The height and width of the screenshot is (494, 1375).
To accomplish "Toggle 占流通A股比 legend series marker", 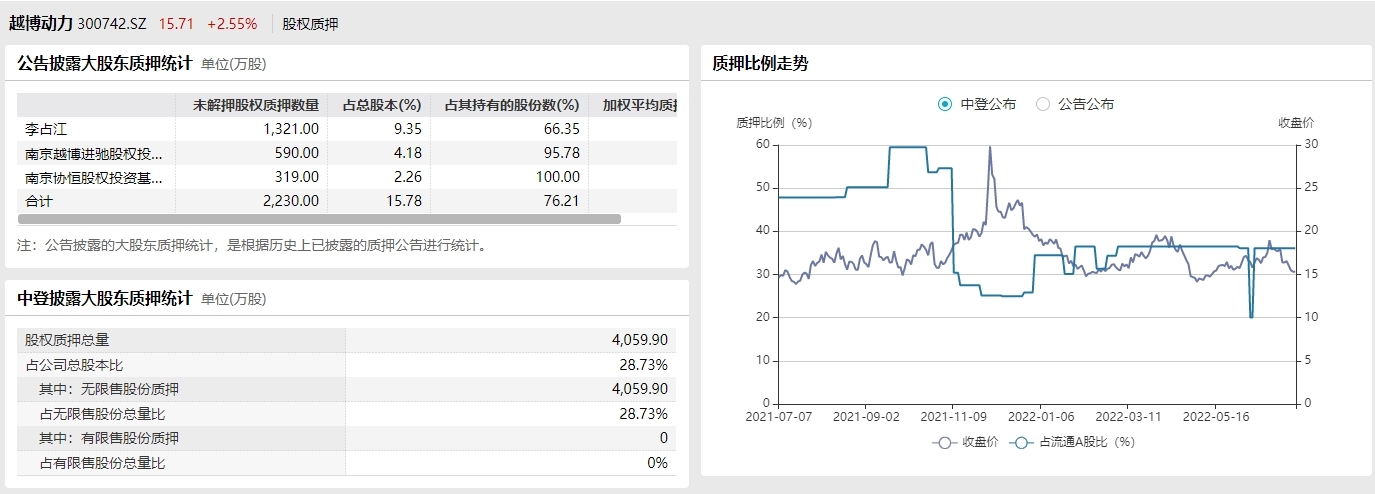I will coord(1021,442).
